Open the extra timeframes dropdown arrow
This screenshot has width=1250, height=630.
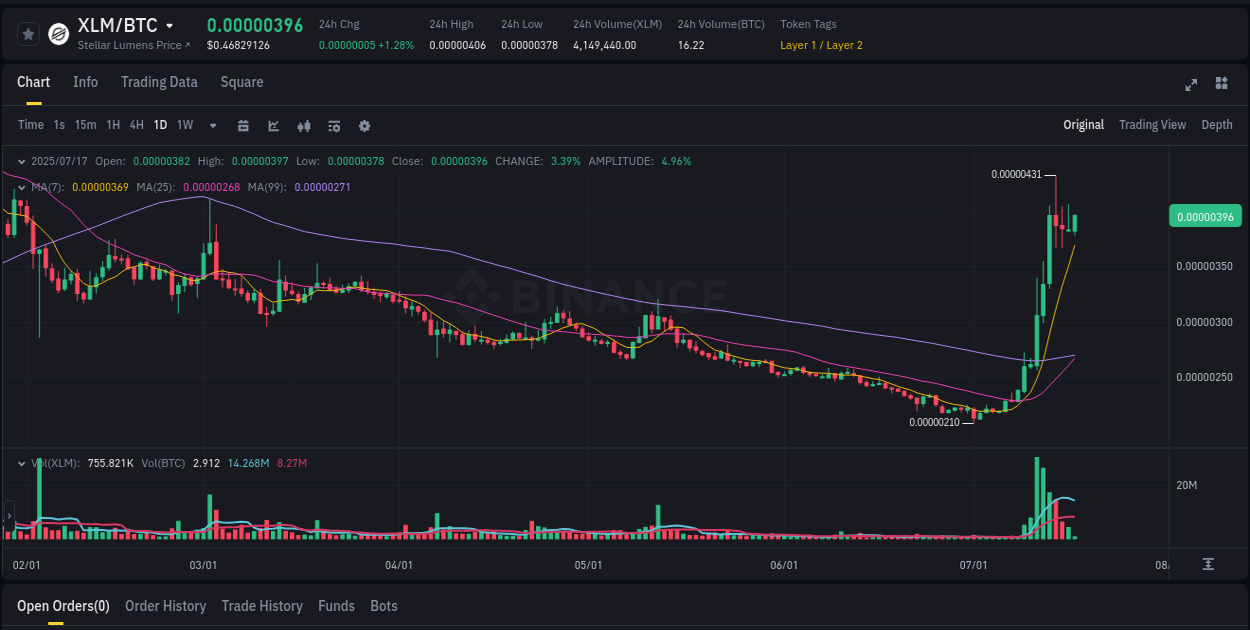tap(212, 126)
